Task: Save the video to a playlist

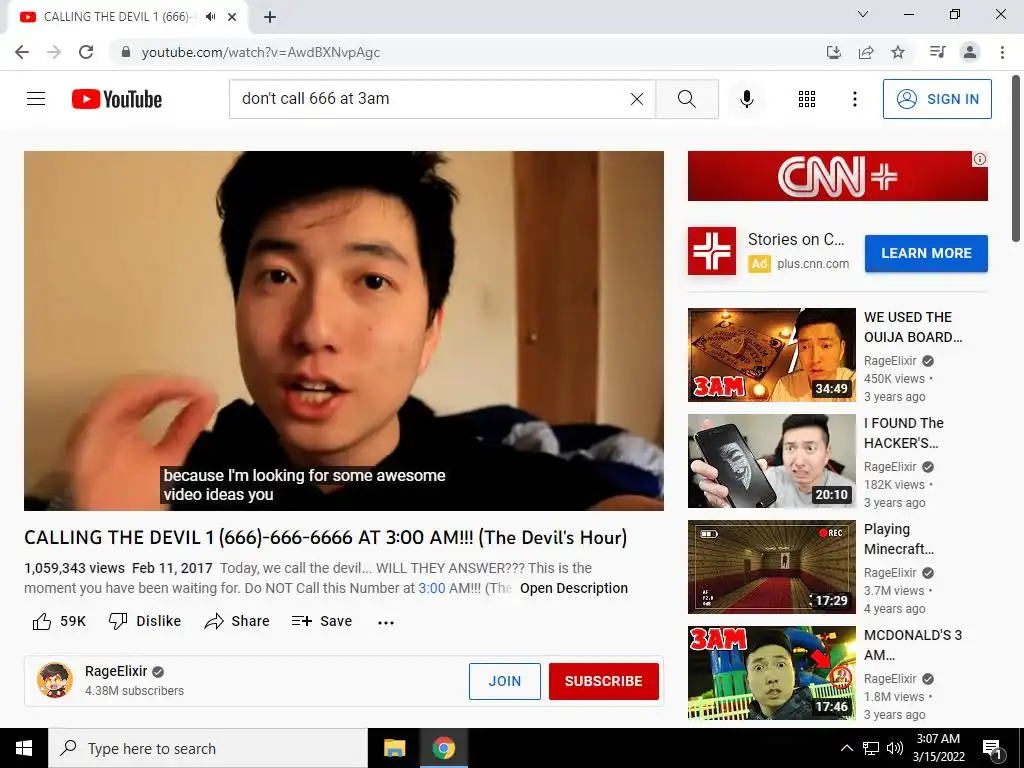Action: 322,621
